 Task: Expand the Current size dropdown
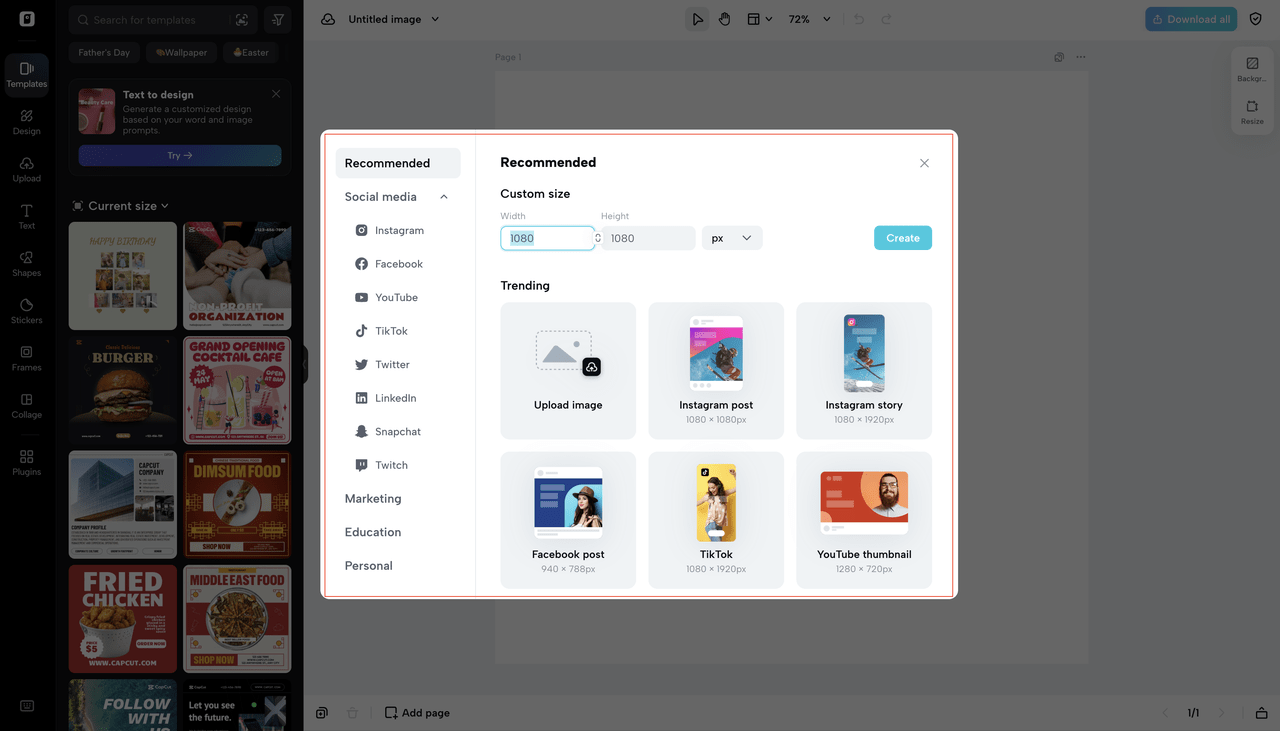121,206
